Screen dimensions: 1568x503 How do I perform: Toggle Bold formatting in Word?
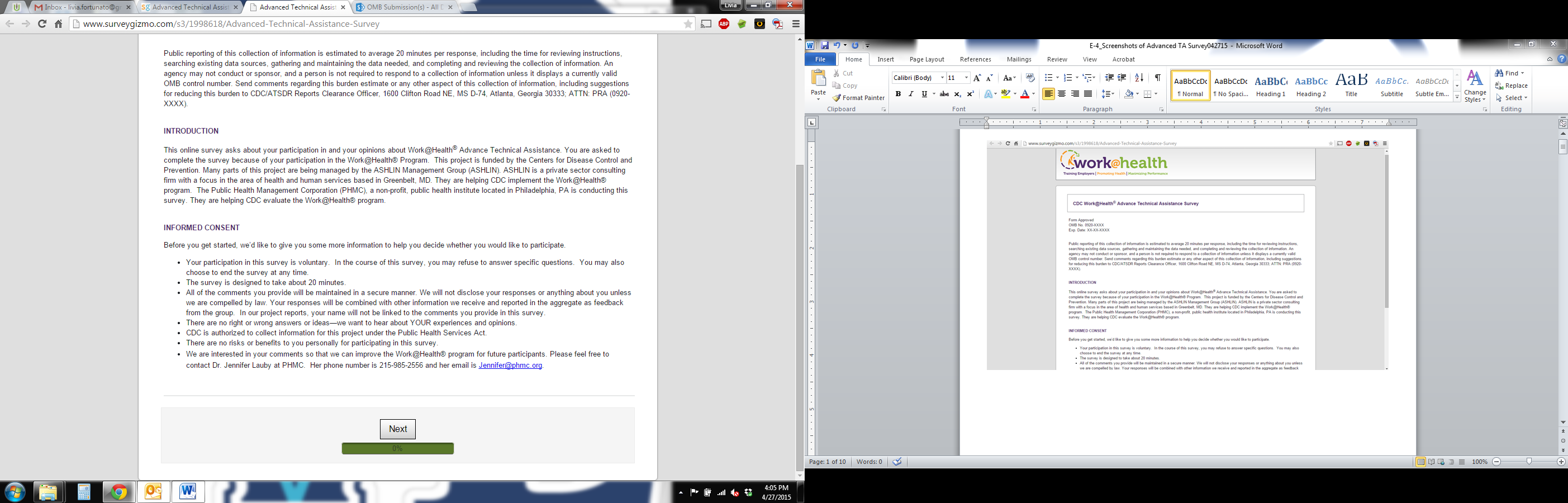coord(898,94)
